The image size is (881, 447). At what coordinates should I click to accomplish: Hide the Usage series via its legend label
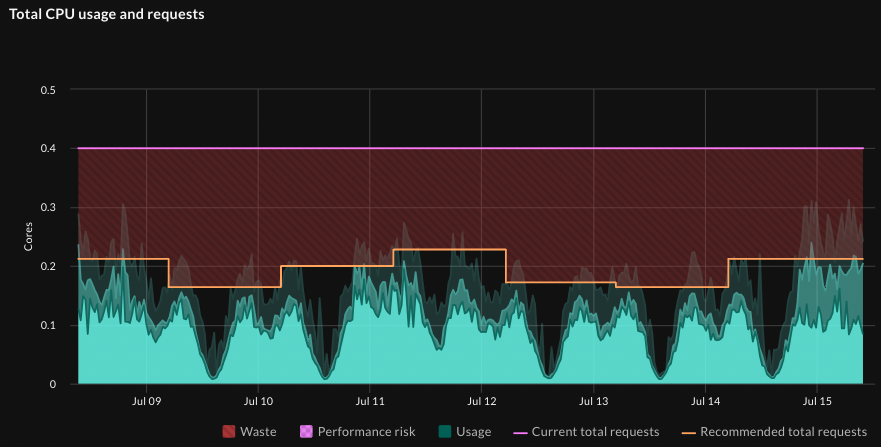pos(474,432)
